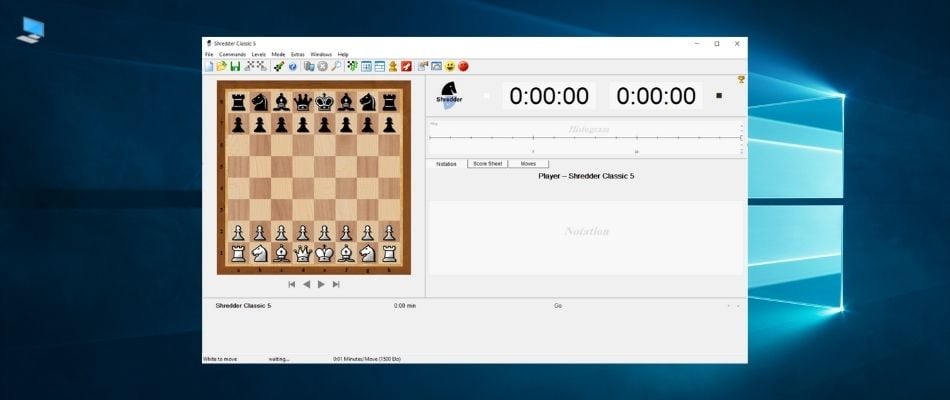This screenshot has height=400, width=950.
Task: Jump to last move of game
Action: [336, 284]
